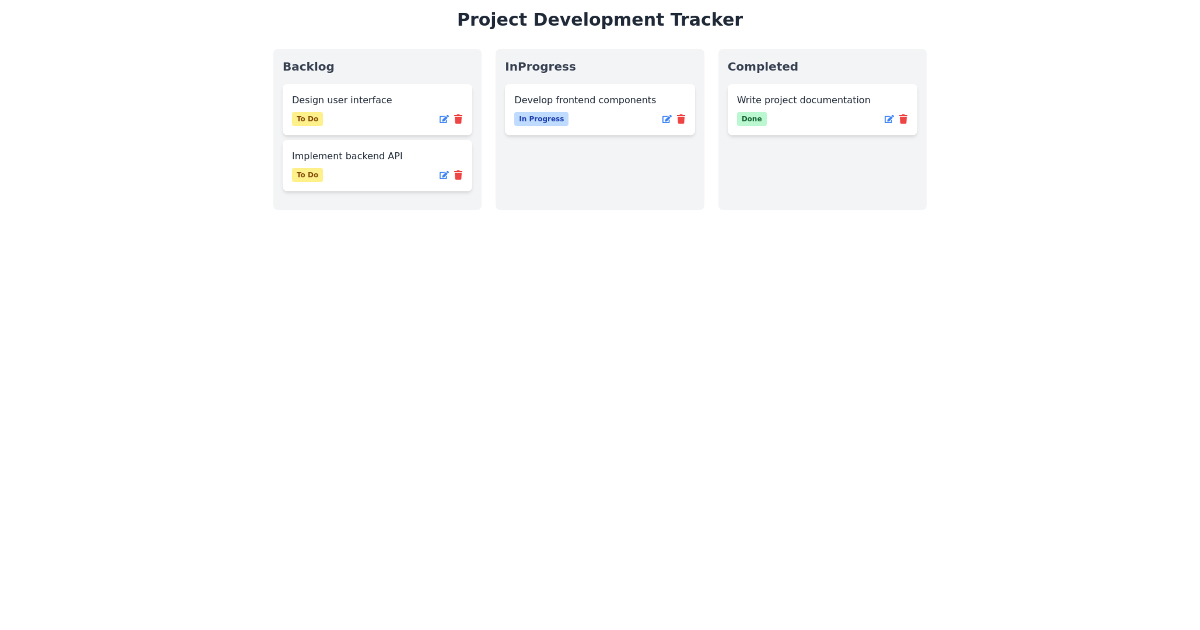The image size is (1200, 630).
Task: Select the Completed column header
Action: click(x=763, y=66)
